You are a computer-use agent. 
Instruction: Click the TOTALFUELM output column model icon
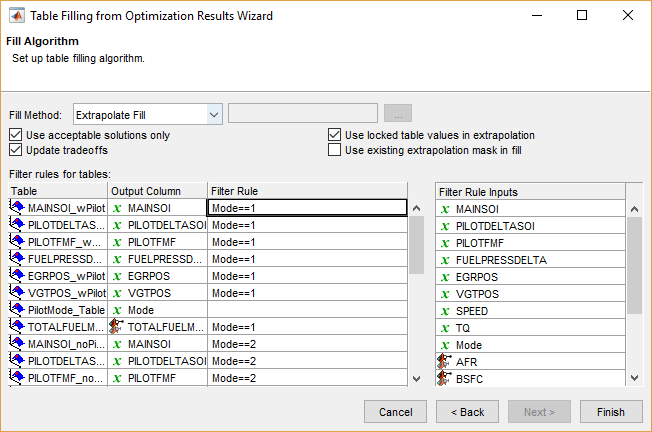coord(117,327)
